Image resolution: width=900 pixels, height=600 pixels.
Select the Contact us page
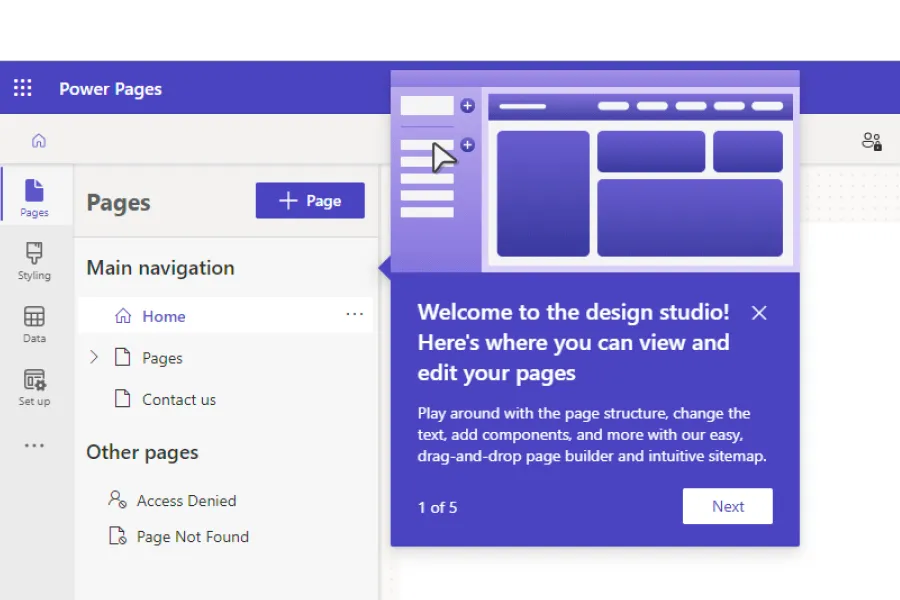click(180, 399)
